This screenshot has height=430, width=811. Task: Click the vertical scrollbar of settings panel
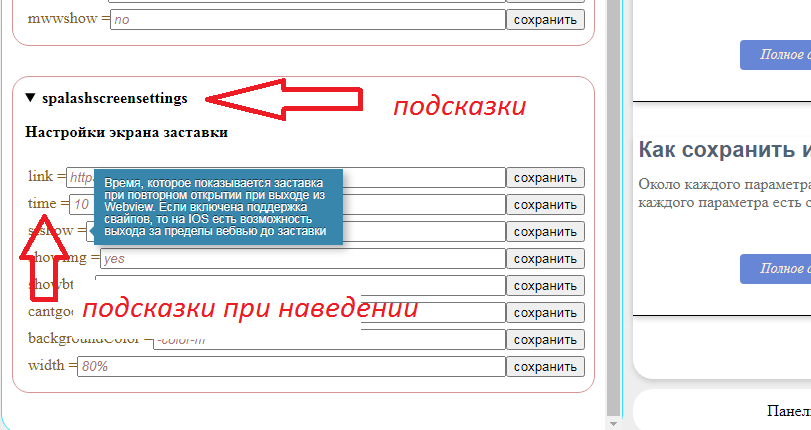(614, 200)
